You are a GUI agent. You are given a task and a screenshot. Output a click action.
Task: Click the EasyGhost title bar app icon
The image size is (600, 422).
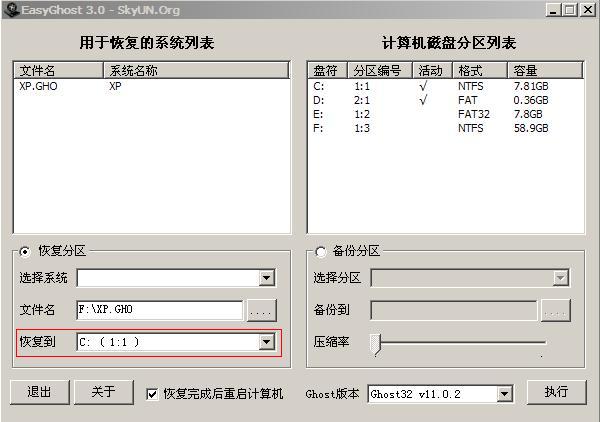point(11,10)
